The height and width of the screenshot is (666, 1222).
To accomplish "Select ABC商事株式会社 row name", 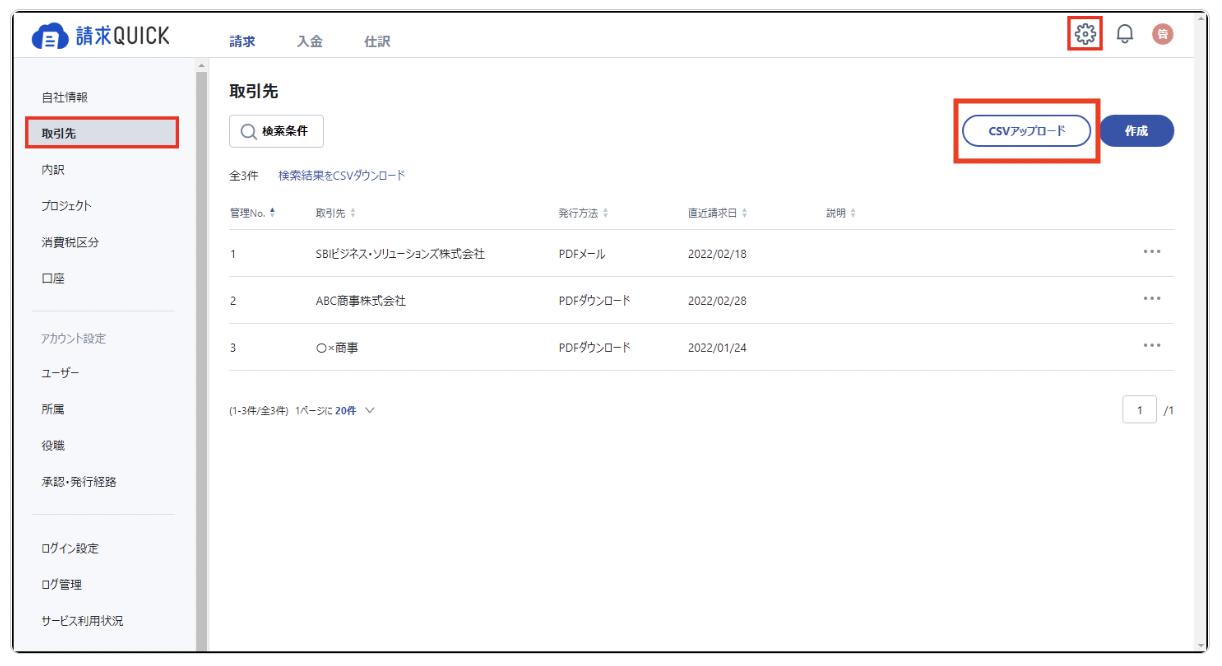I will point(360,300).
